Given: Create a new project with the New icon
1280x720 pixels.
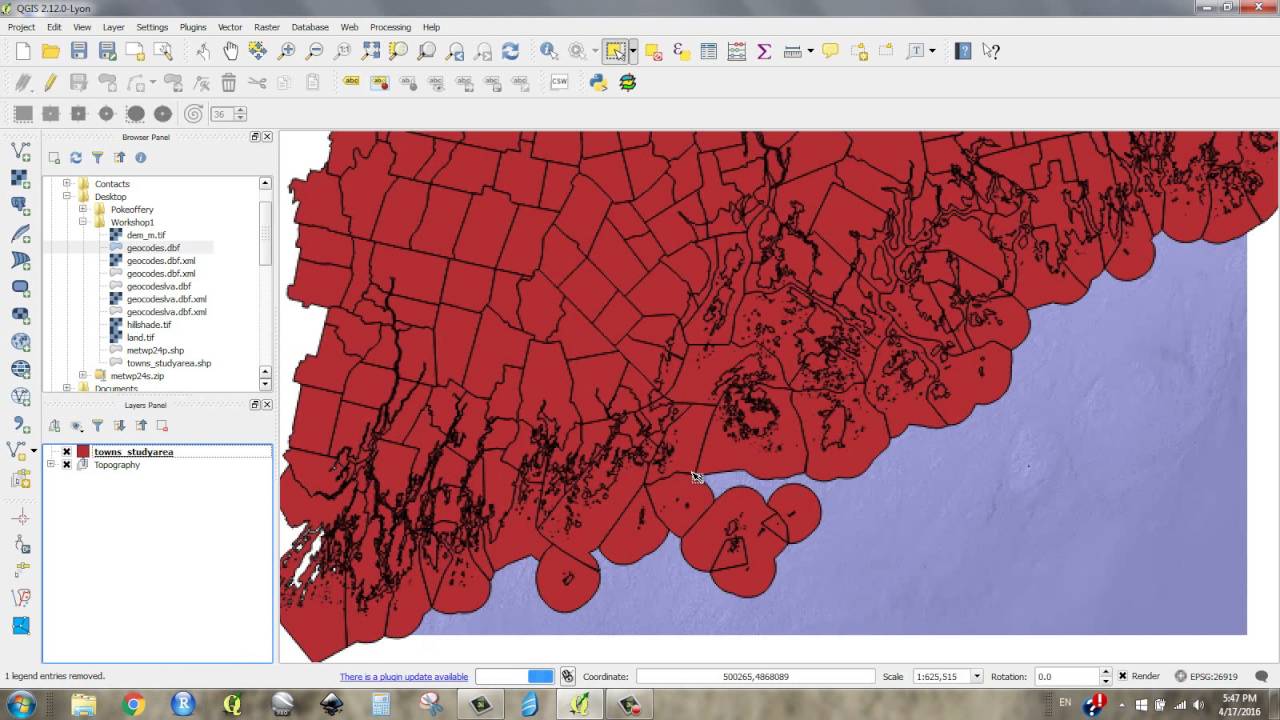Looking at the screenshot, I should (x=23, y=51).
